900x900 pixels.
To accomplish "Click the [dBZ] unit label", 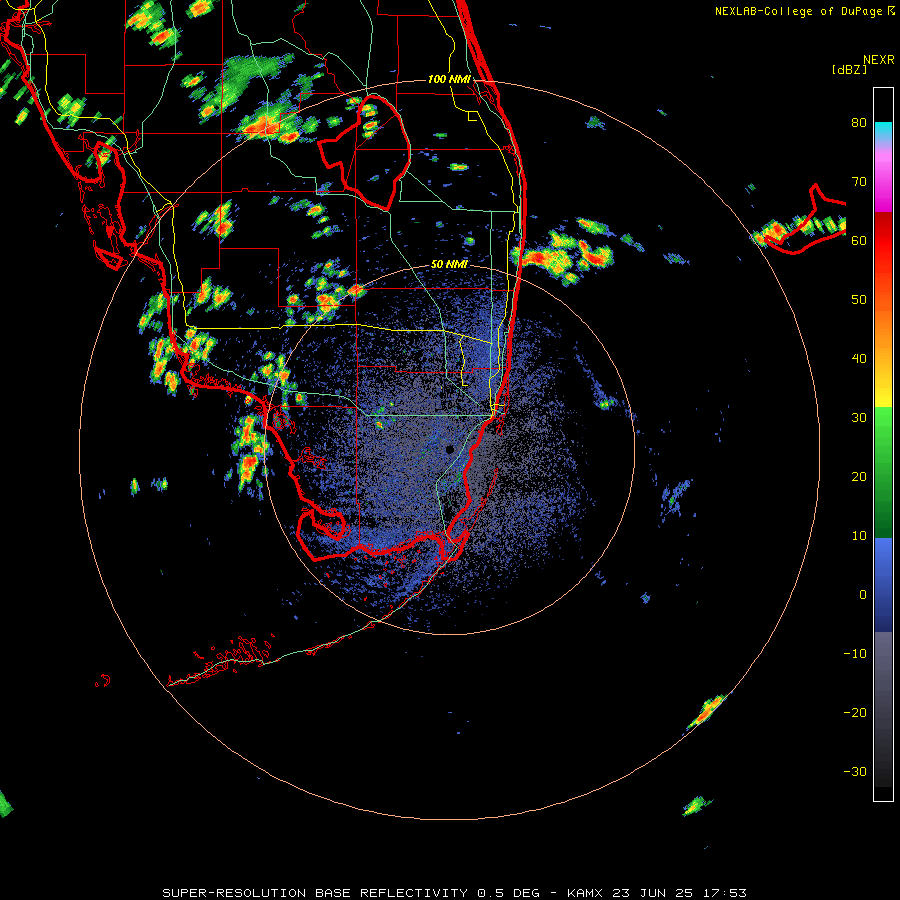I will [x=849, y=70].
